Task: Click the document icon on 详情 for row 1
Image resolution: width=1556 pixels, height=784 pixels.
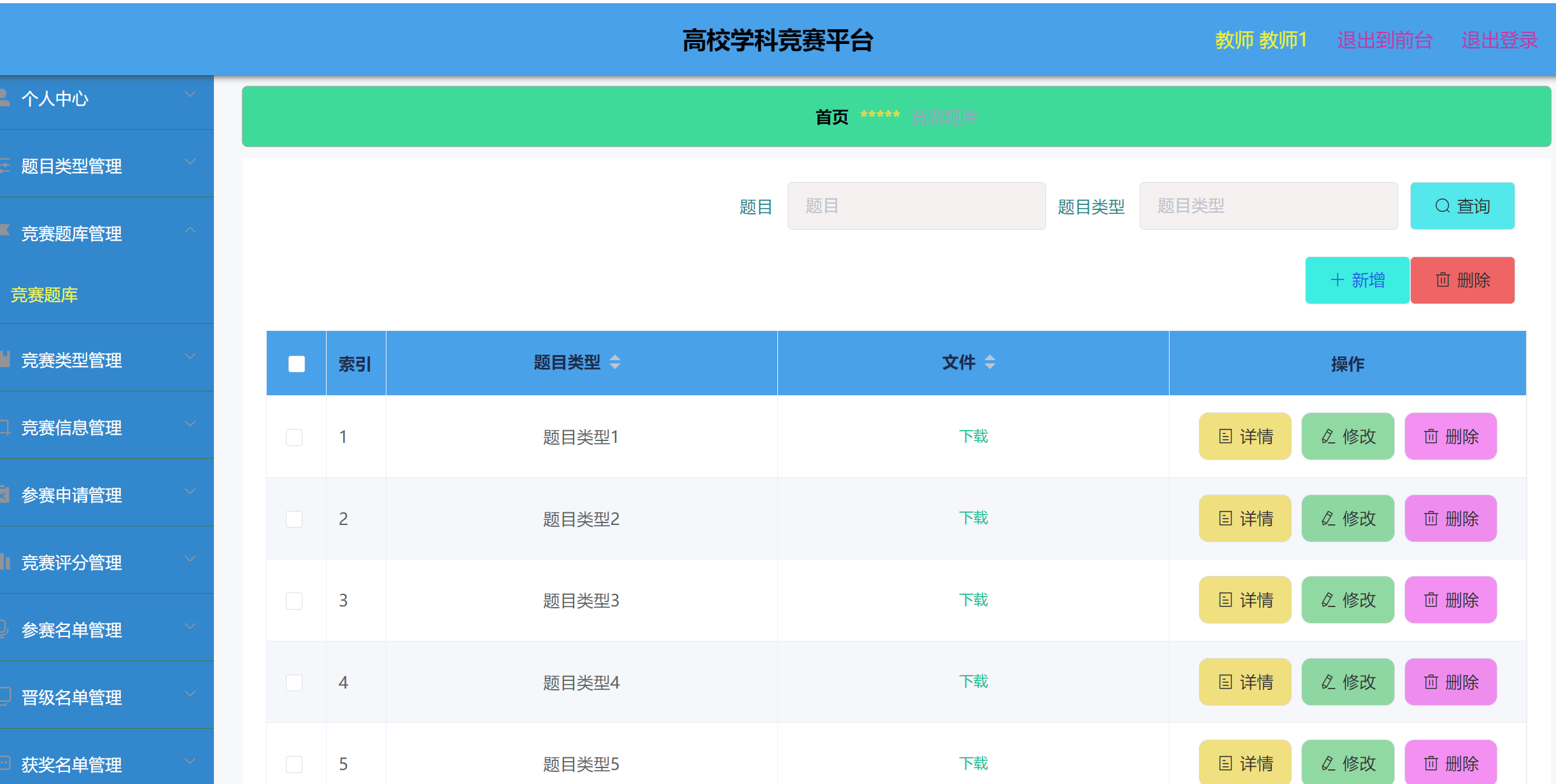Action: (x=1226, y=437)
